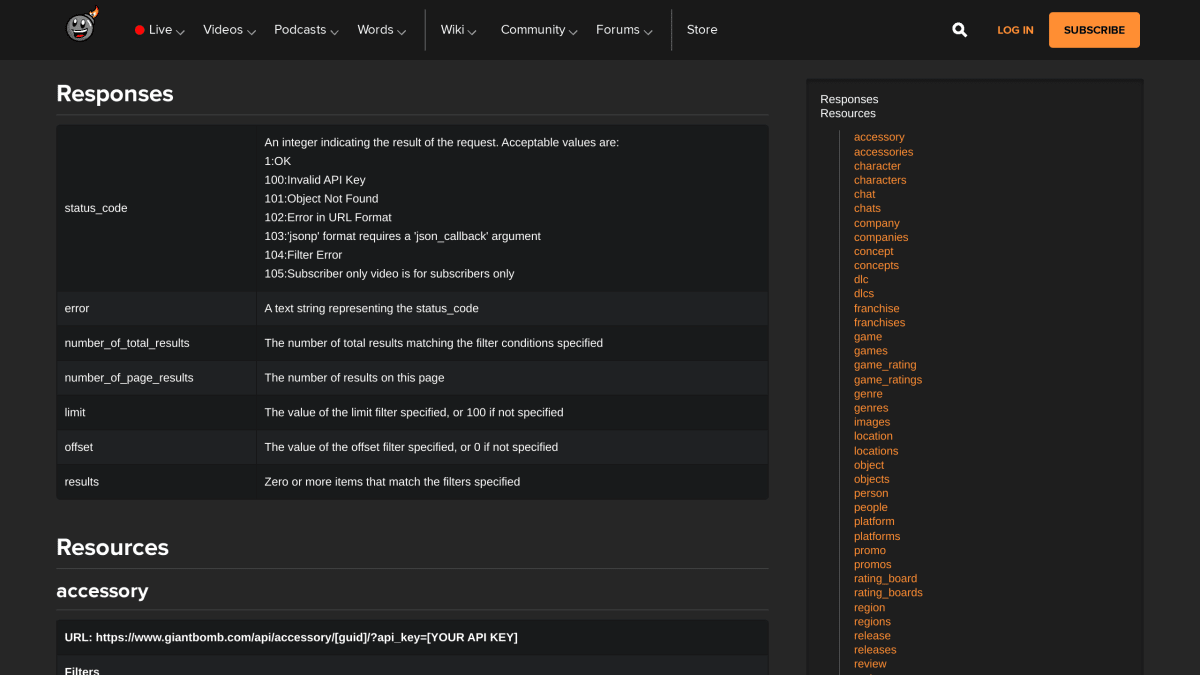Image resolution: width=1200 pixels, height=675 pixels.
Task: Click the orange SUBSCRIBE button
Action: (1094, 30)
